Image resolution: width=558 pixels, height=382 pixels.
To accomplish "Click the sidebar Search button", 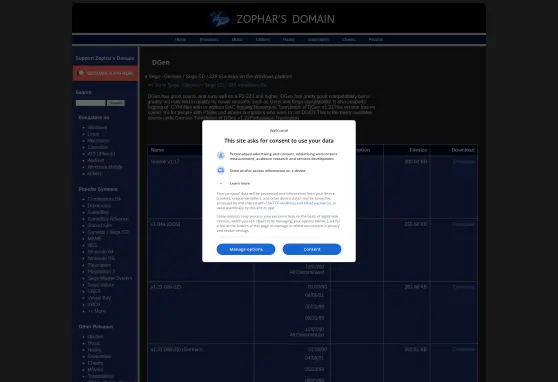I will coord(116,103).
